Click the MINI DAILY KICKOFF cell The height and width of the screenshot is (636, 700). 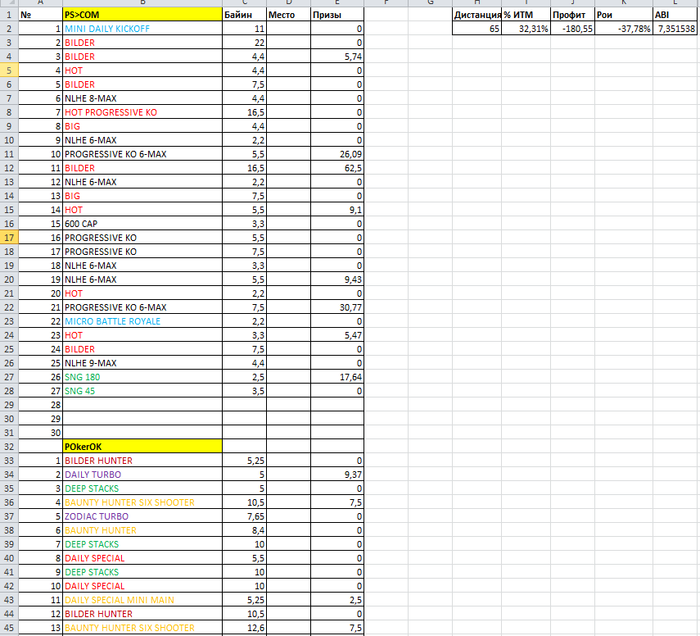[x=142, y=29]
